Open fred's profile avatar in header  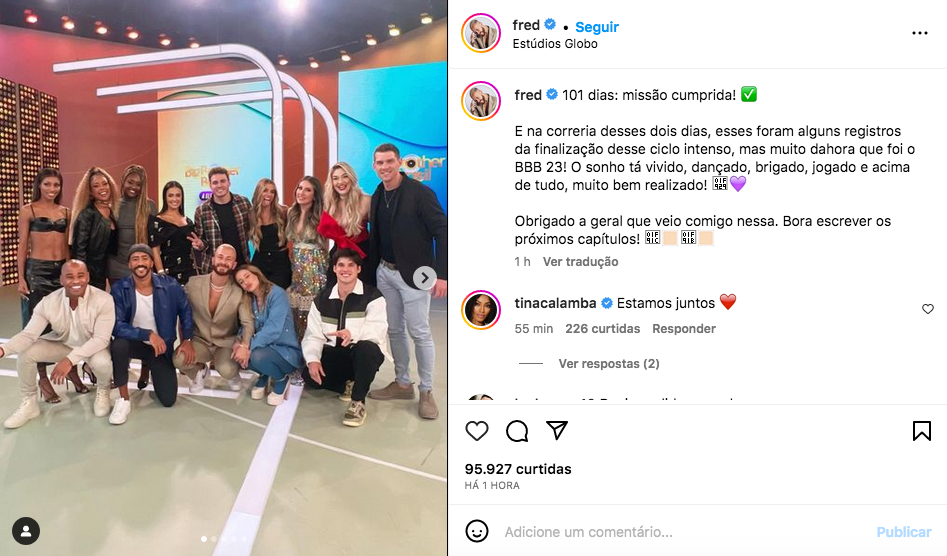click(481, 33)
